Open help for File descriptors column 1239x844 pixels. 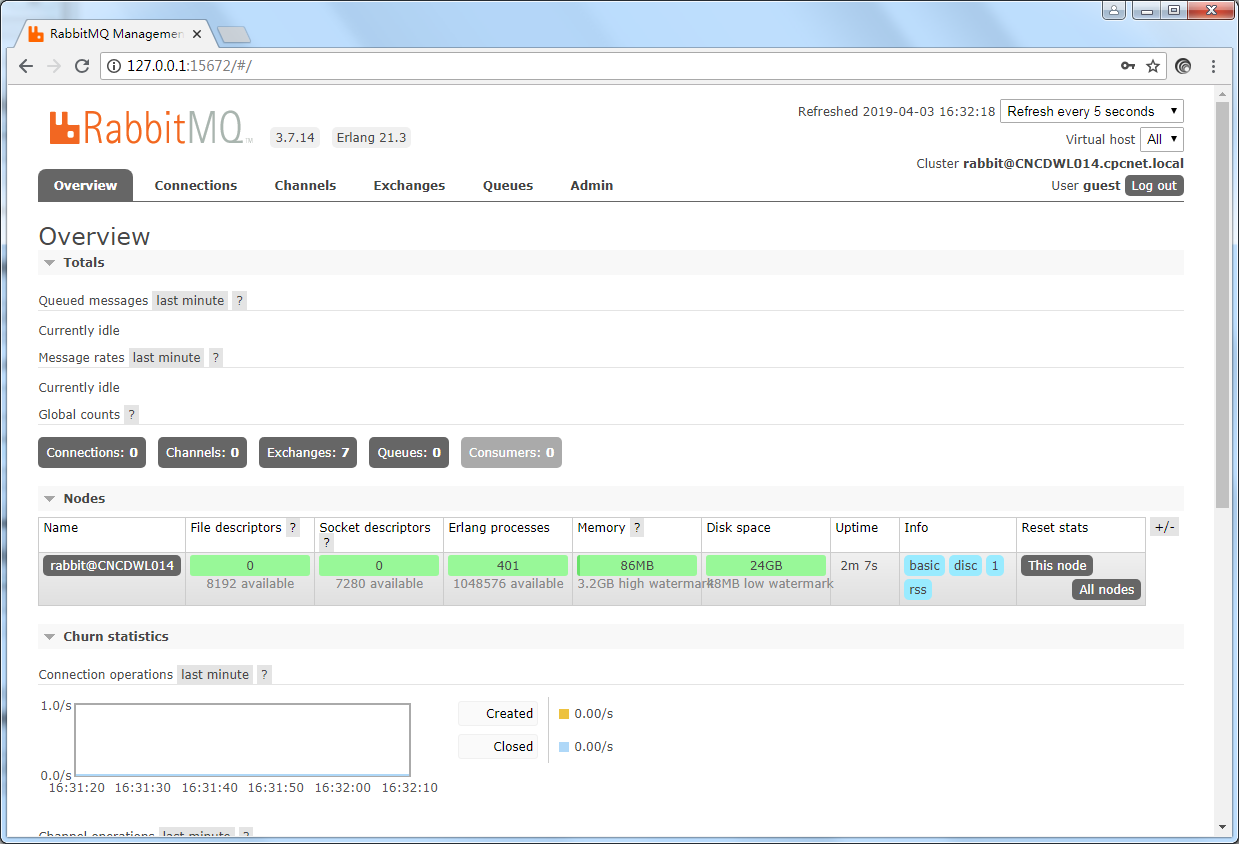(x=293, y=528)
